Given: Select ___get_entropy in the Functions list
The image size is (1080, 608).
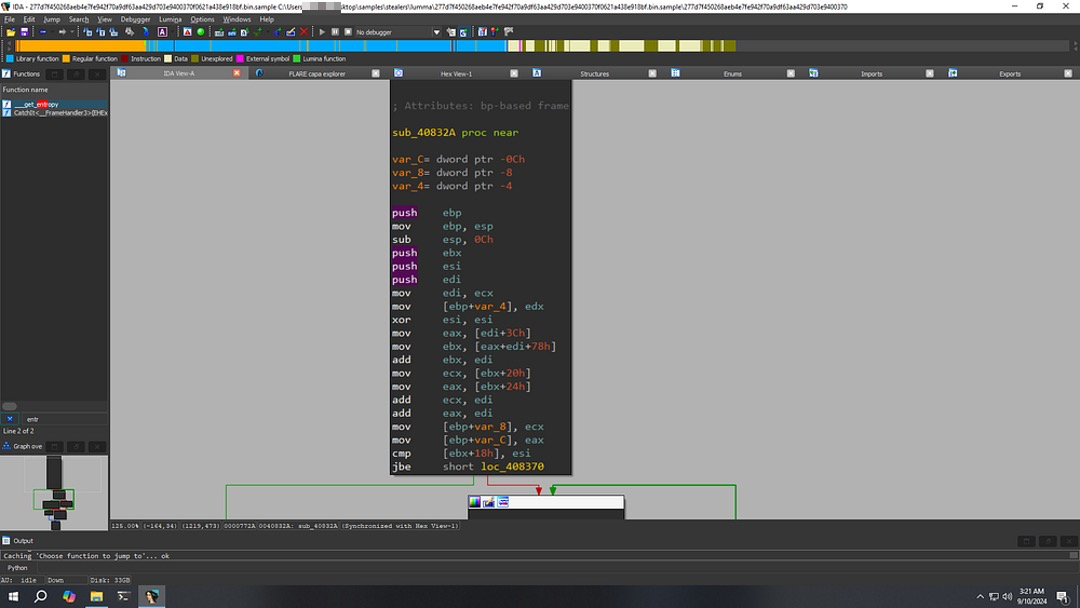Looking at the screenshot, I should pyautogui.click(x=36, y=104).
